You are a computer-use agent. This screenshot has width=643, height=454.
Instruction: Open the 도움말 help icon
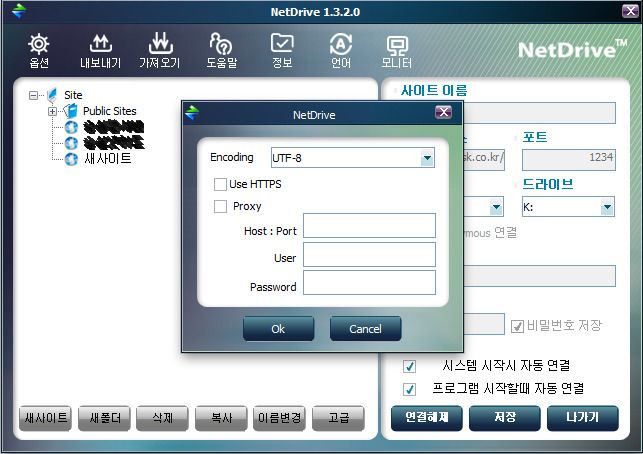pyautogui.click(x=221, y=43)
